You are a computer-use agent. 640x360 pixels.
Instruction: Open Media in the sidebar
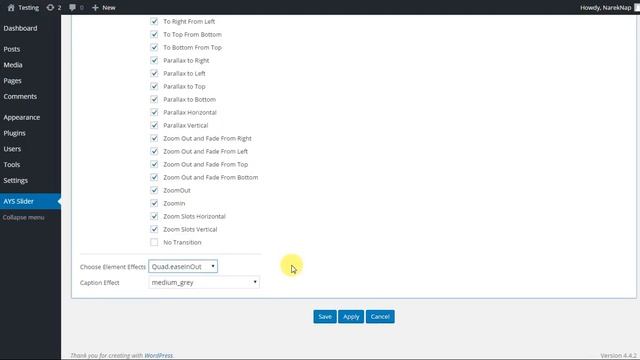[13, 65]
